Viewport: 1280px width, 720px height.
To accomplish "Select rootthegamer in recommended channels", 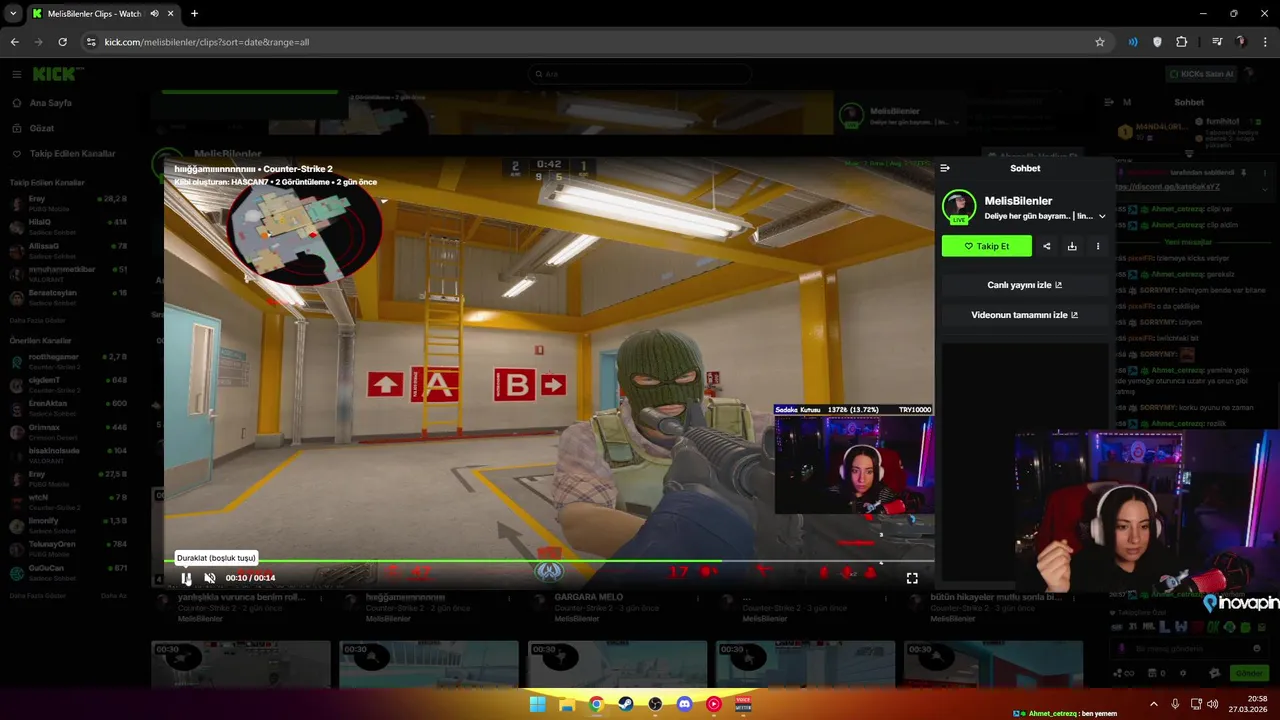I will point(68,360).
